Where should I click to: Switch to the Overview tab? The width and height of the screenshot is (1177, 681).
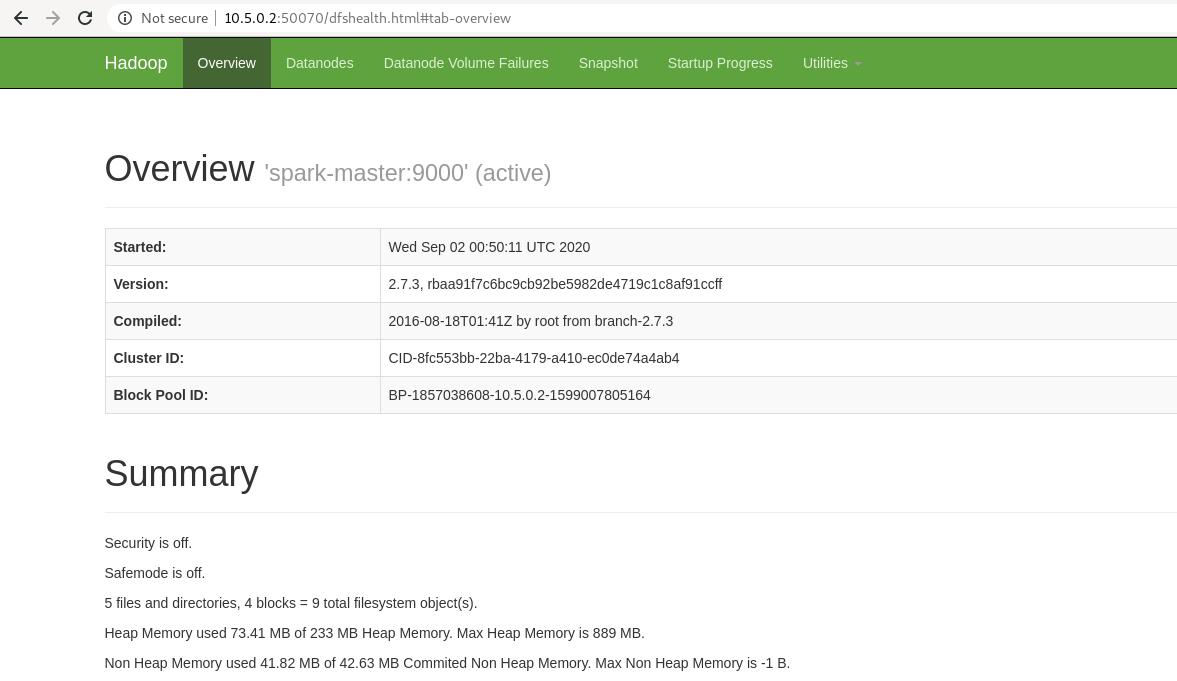click(227, 63)
